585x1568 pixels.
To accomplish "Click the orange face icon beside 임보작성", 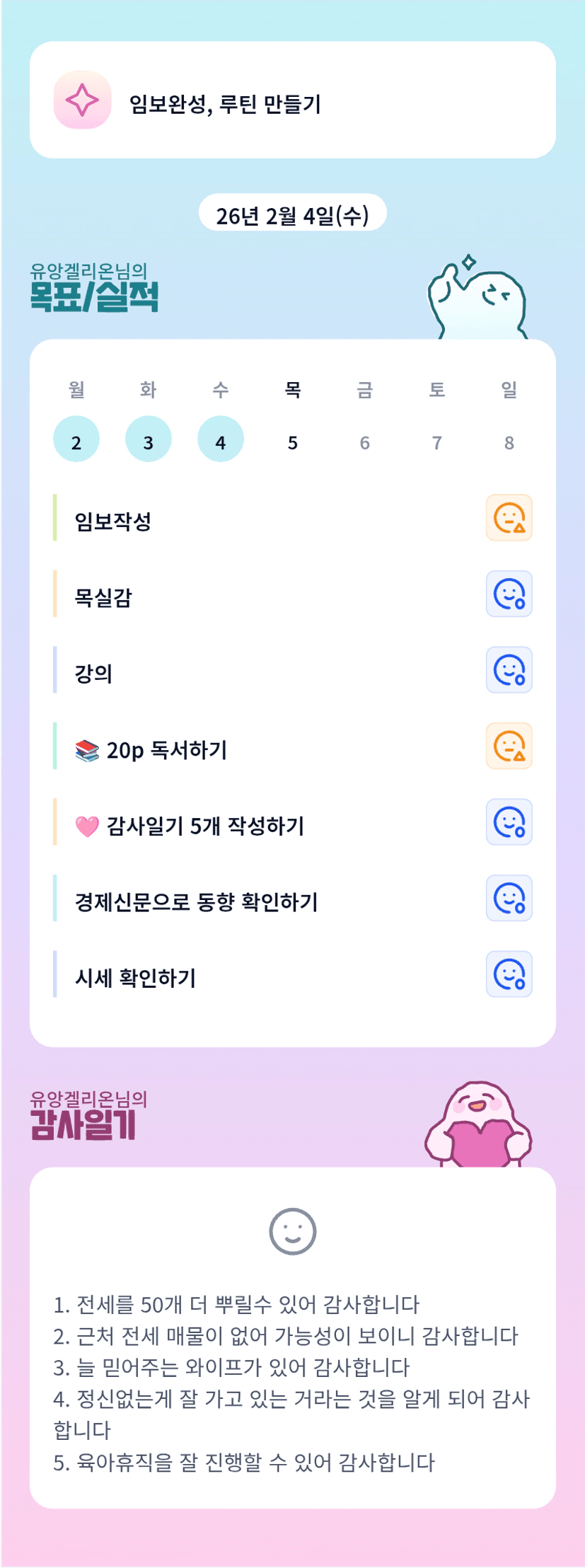I will 509,518.
